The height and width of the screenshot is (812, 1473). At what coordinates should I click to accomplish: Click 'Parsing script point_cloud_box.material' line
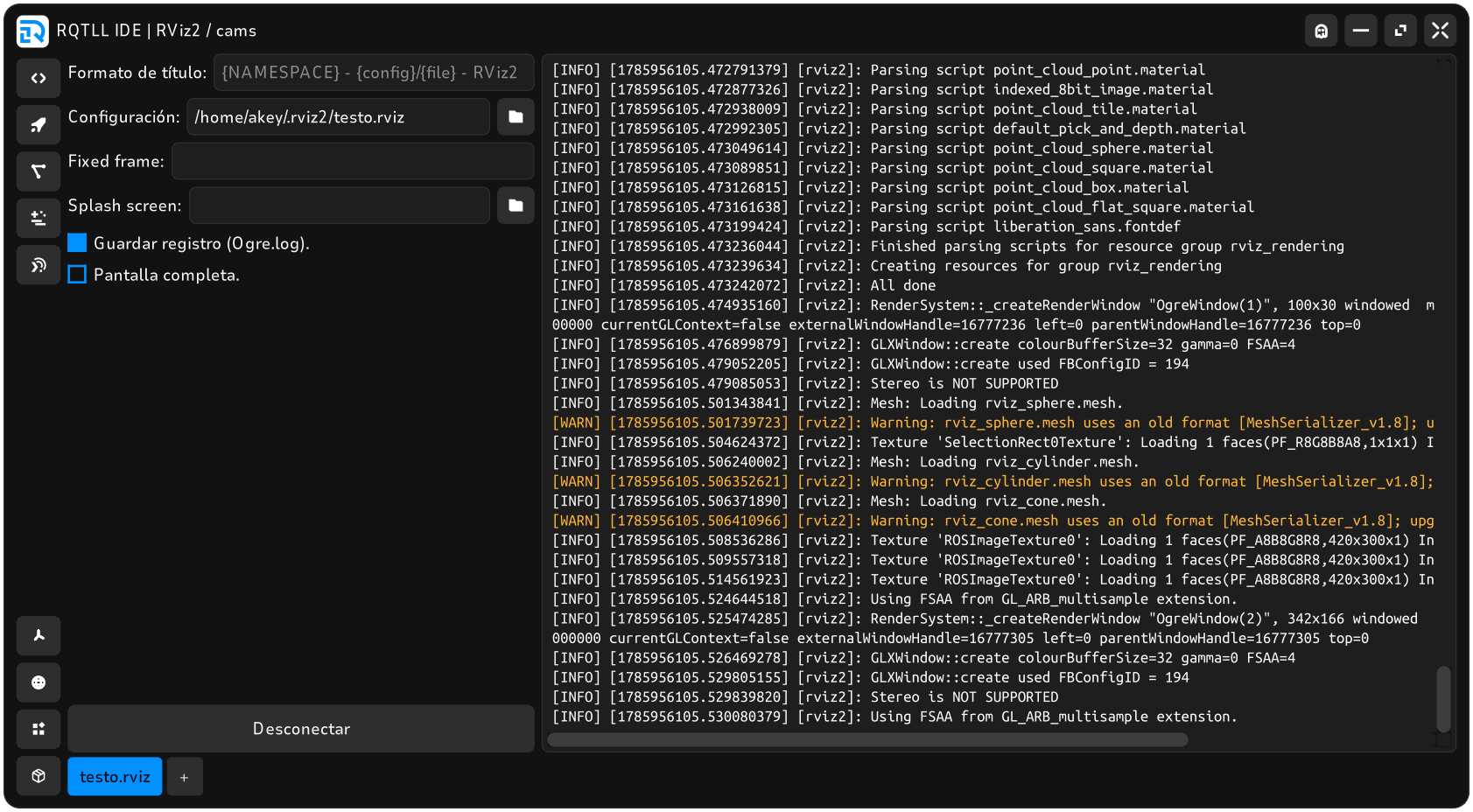(870, 187)
